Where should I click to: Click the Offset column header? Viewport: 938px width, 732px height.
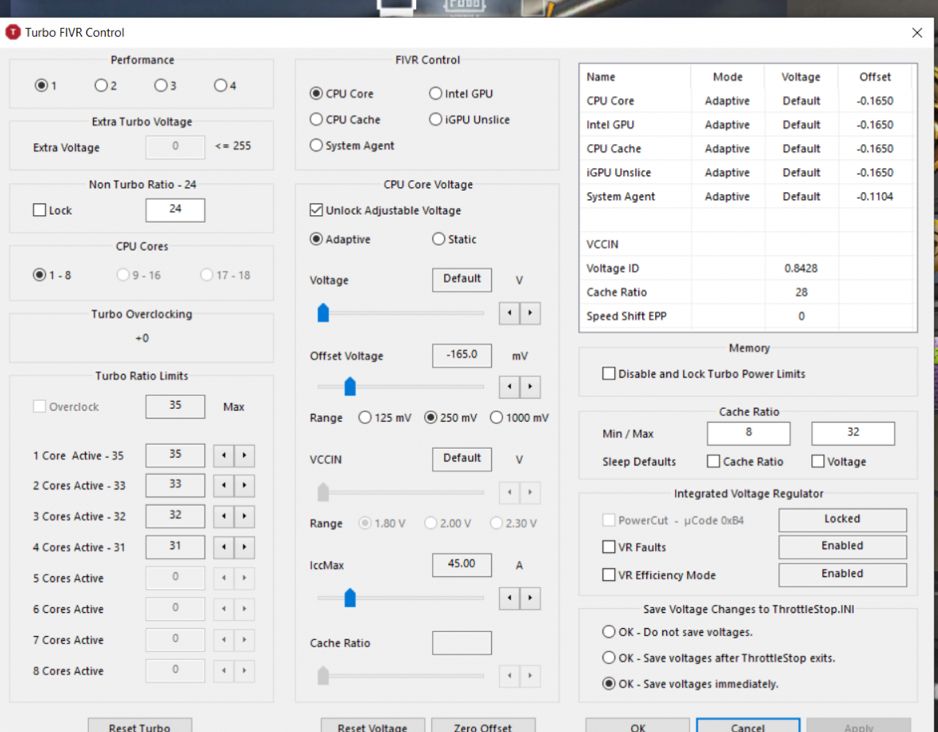point(875,77)
